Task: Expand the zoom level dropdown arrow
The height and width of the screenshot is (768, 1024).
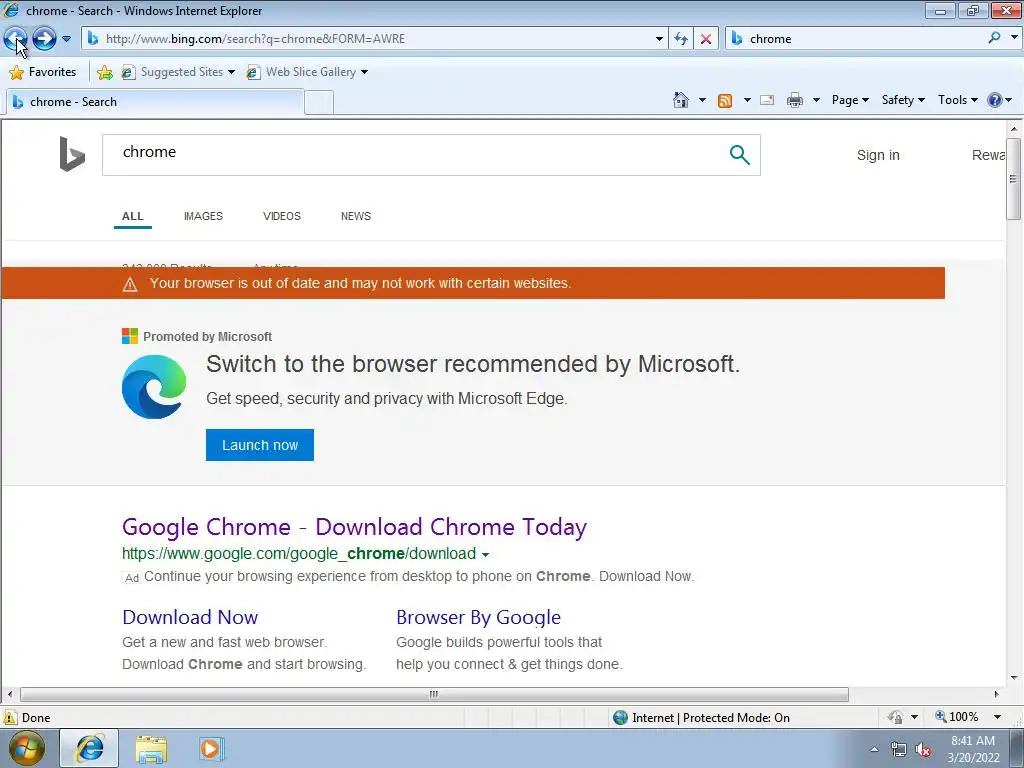Action: click(997, 717)
